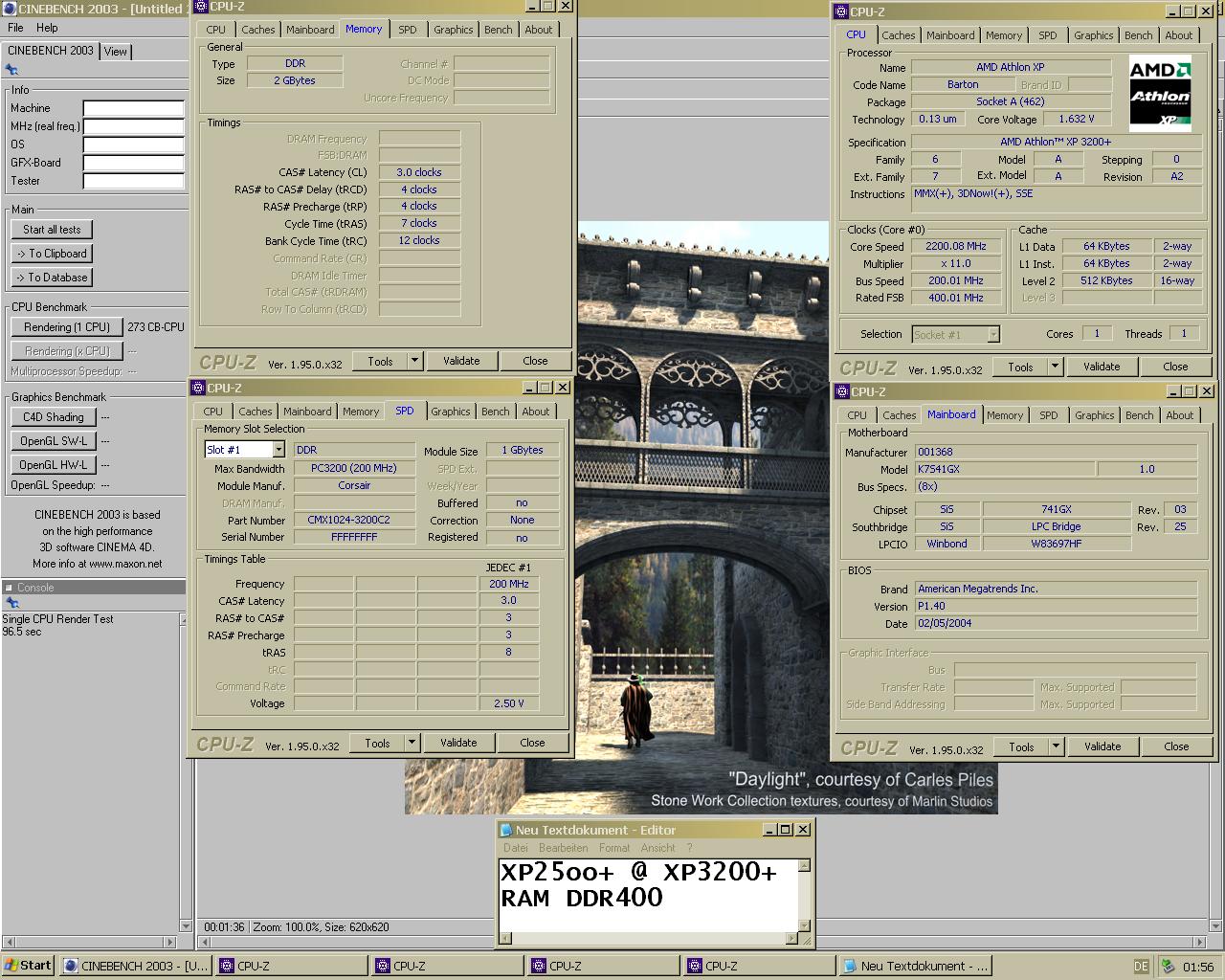Click the Start all tests button
This screenshot has width=1225, height=980.
point(52,230)
